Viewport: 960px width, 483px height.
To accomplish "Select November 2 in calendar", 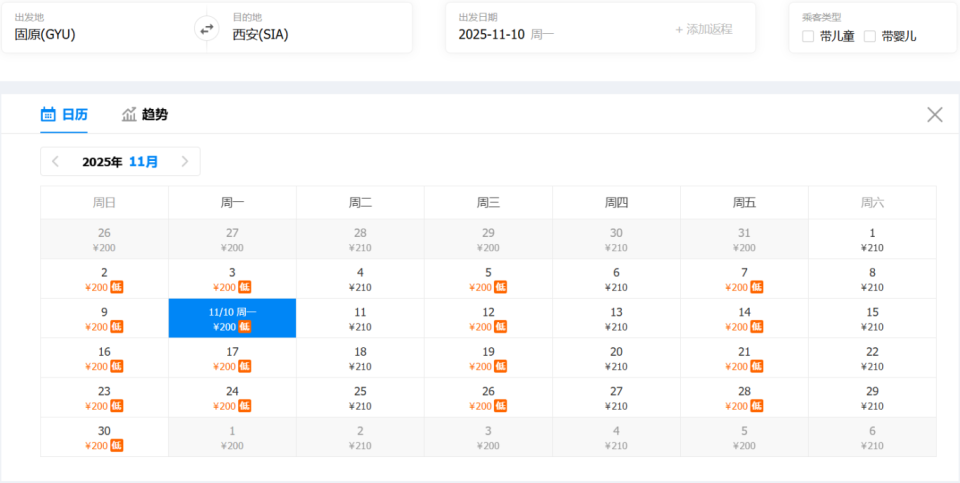I will 105,279.
